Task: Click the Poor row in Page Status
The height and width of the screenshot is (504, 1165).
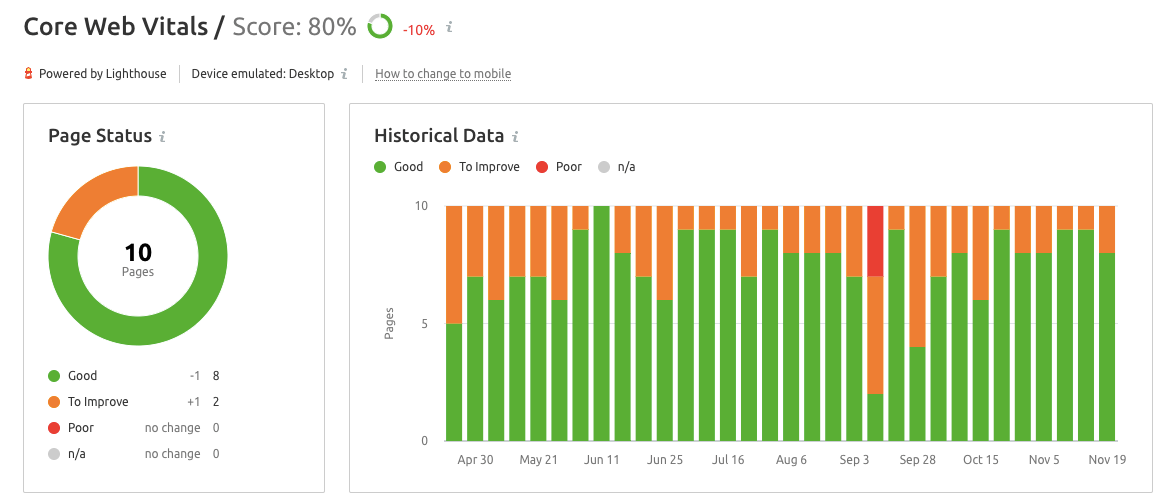Action: [133, 428]
